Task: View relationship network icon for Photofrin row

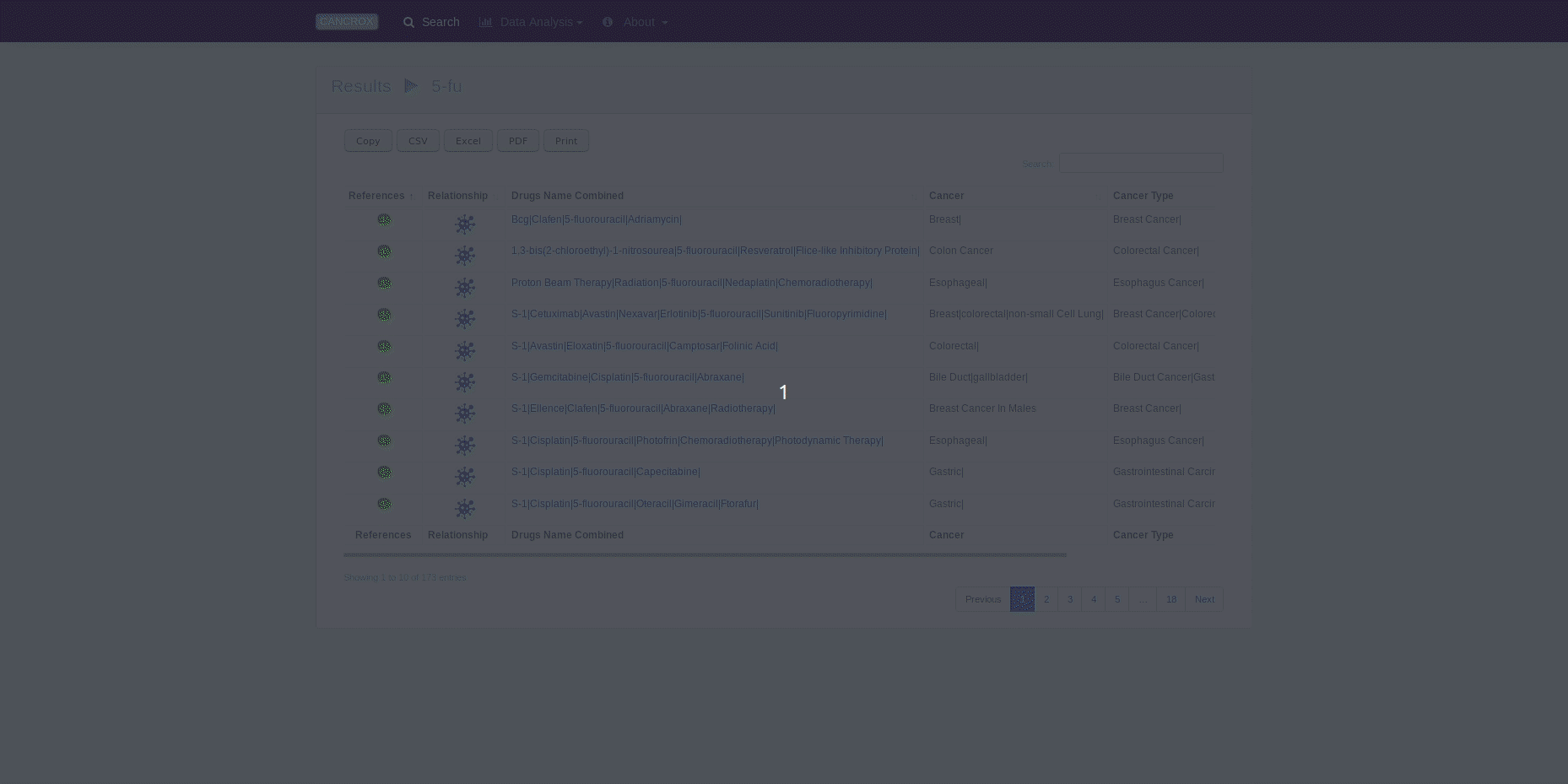Action: coord(465,445)
